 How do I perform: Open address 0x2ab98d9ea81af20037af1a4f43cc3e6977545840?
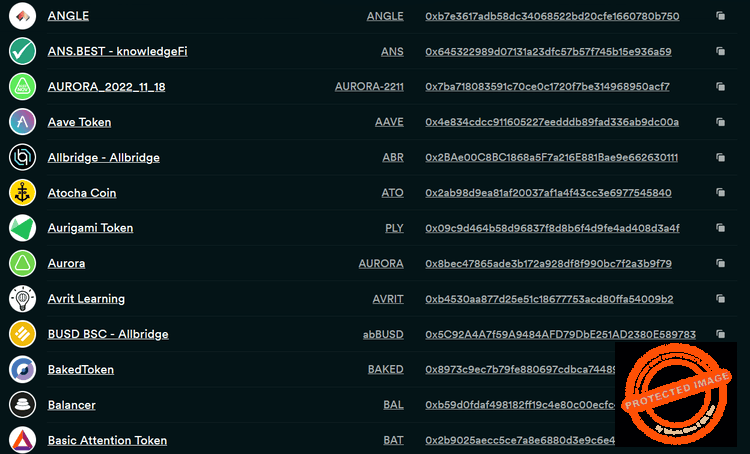pos(549,193)
